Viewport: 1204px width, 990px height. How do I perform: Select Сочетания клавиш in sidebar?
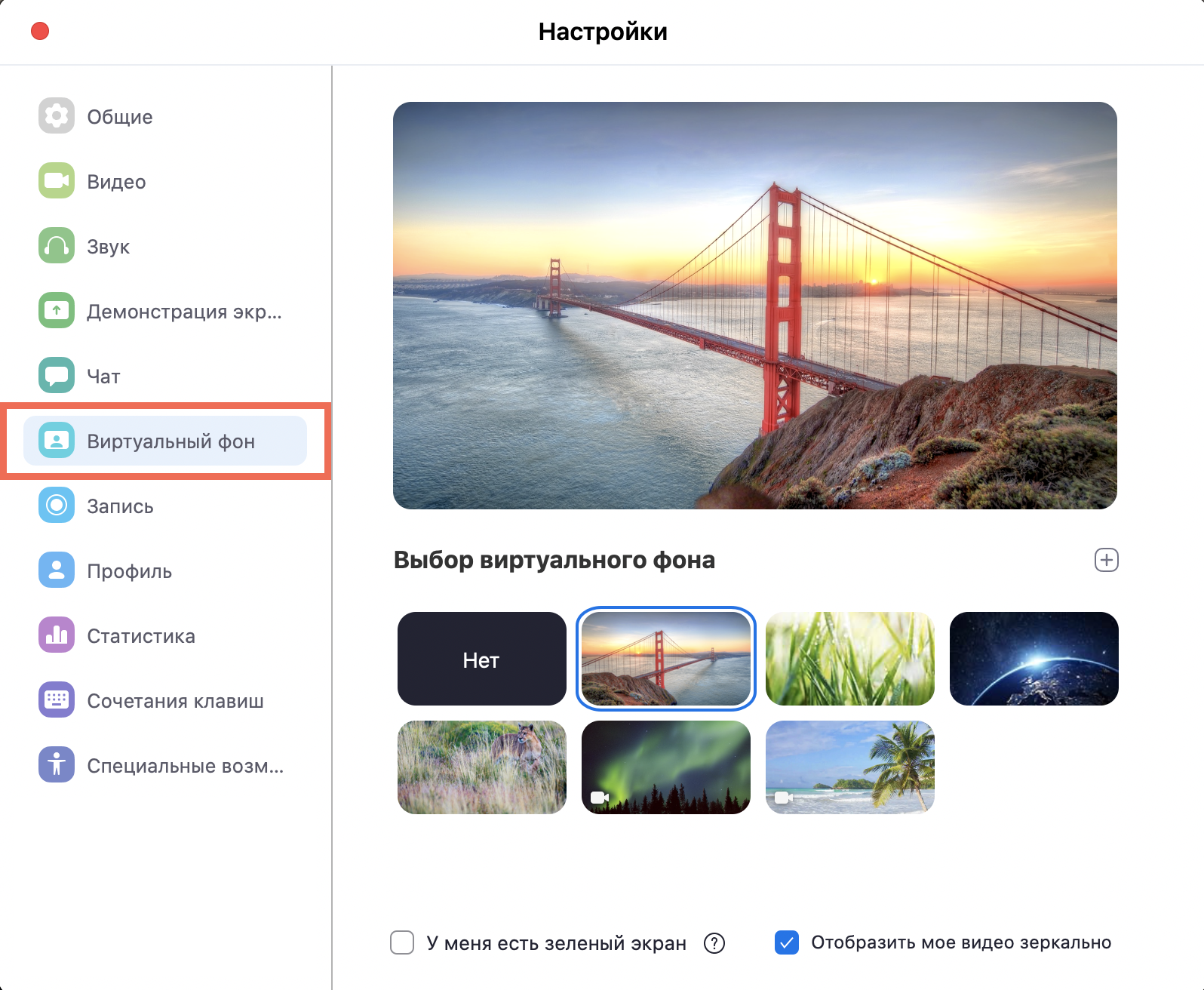pyautogui.click(x=175, y=701)
